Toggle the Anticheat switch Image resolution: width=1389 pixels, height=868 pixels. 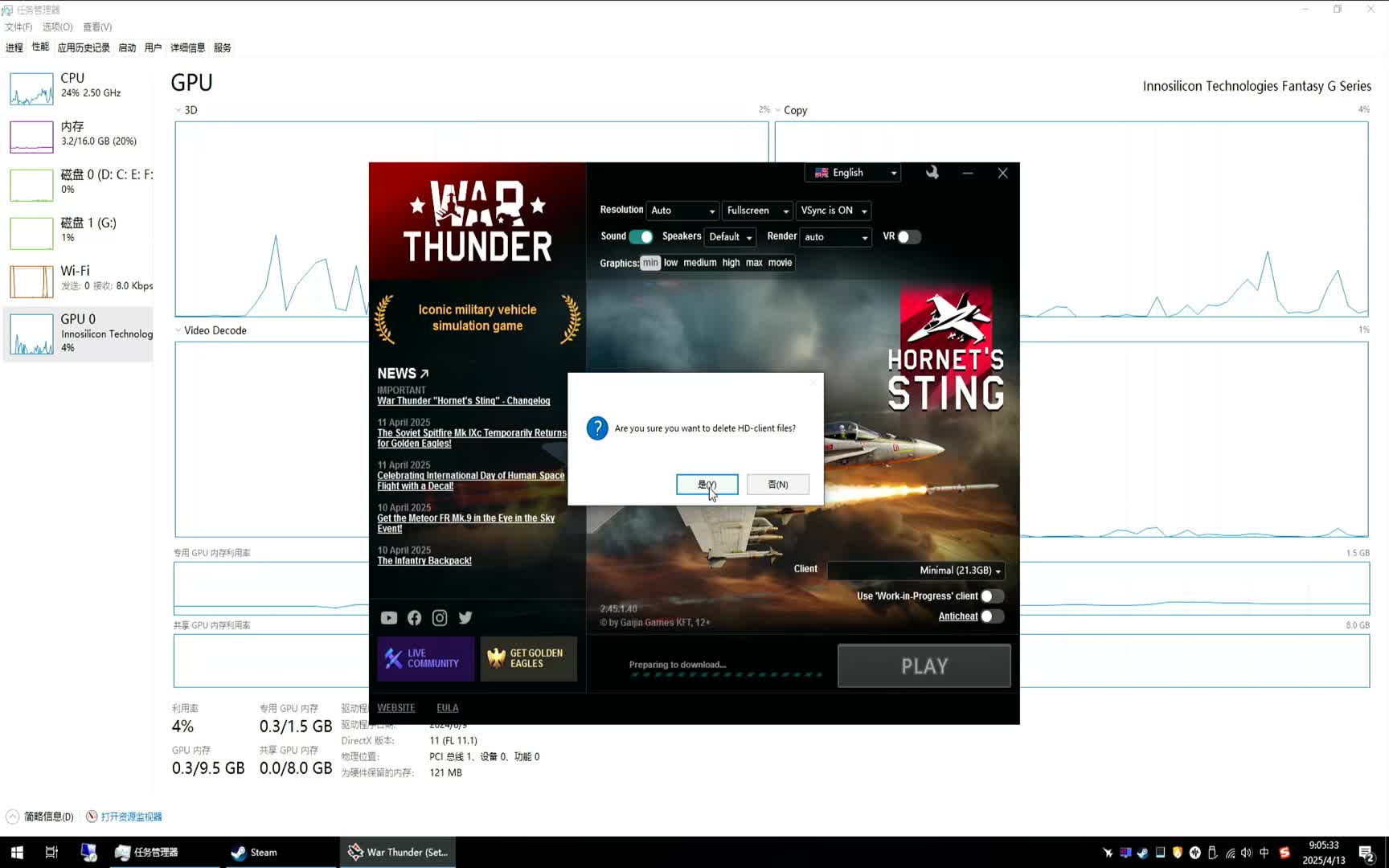(x=992, y=616)
